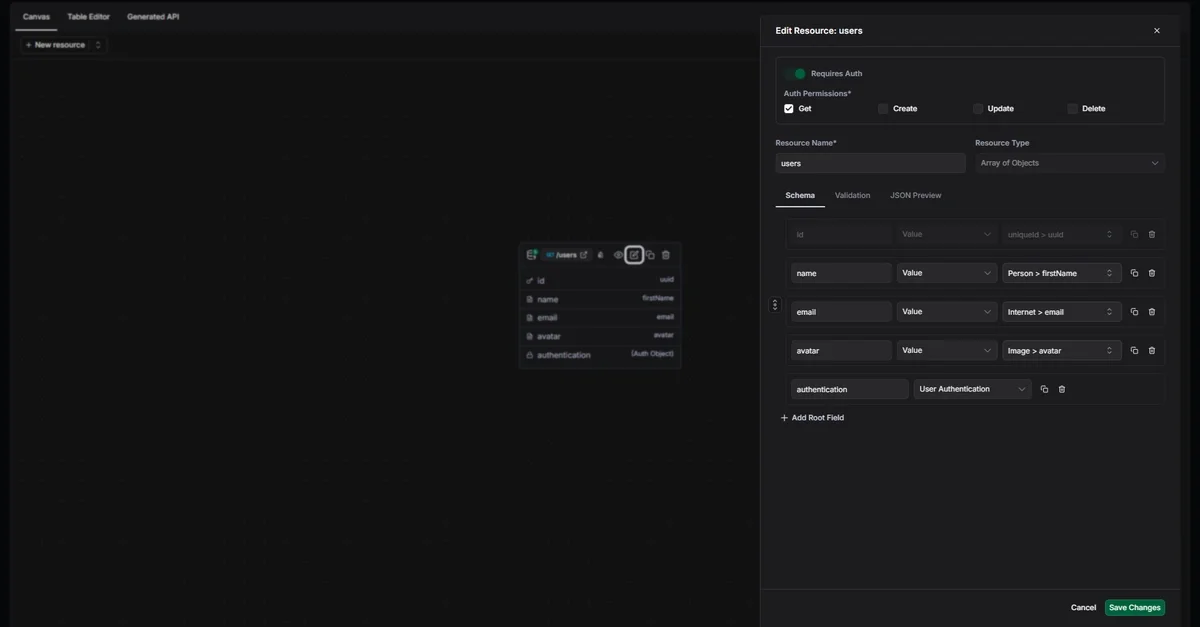
Task: Switch to the JSON Preview tab
Action: (x=915, y=195)
